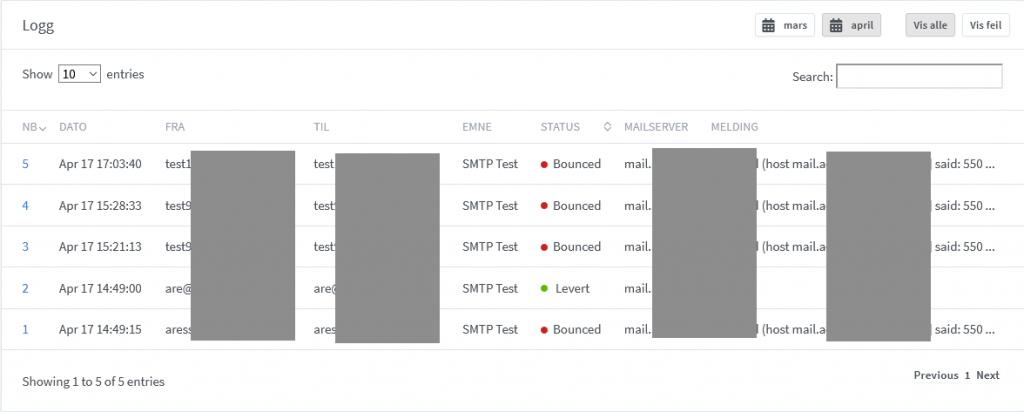Toggle the Vis feil filter
The width and height of the screenshot is (1024, 412).
[985, 26]
